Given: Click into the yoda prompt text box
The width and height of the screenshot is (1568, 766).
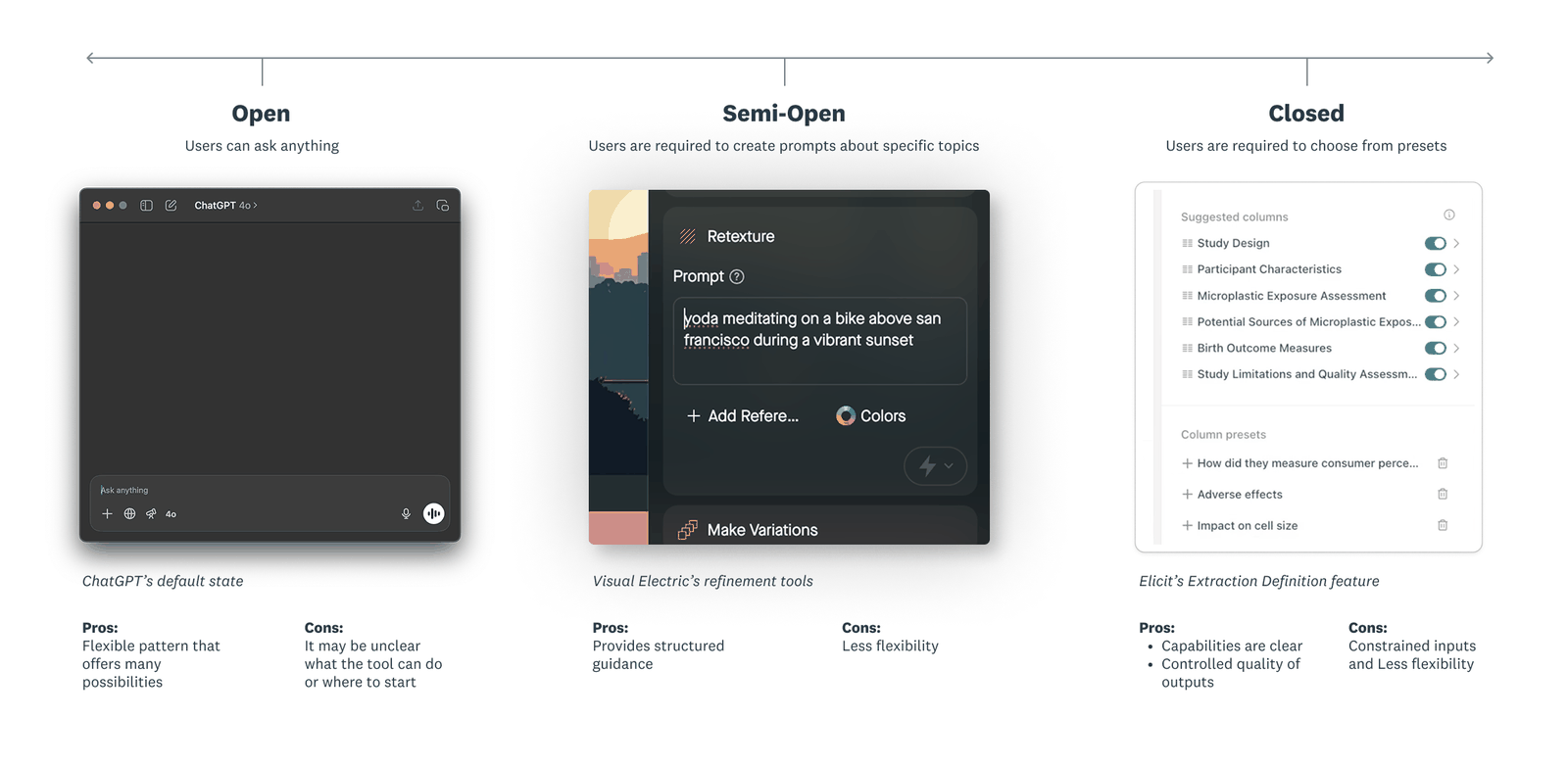Looking at the screenshot, I should coord(820,341).
